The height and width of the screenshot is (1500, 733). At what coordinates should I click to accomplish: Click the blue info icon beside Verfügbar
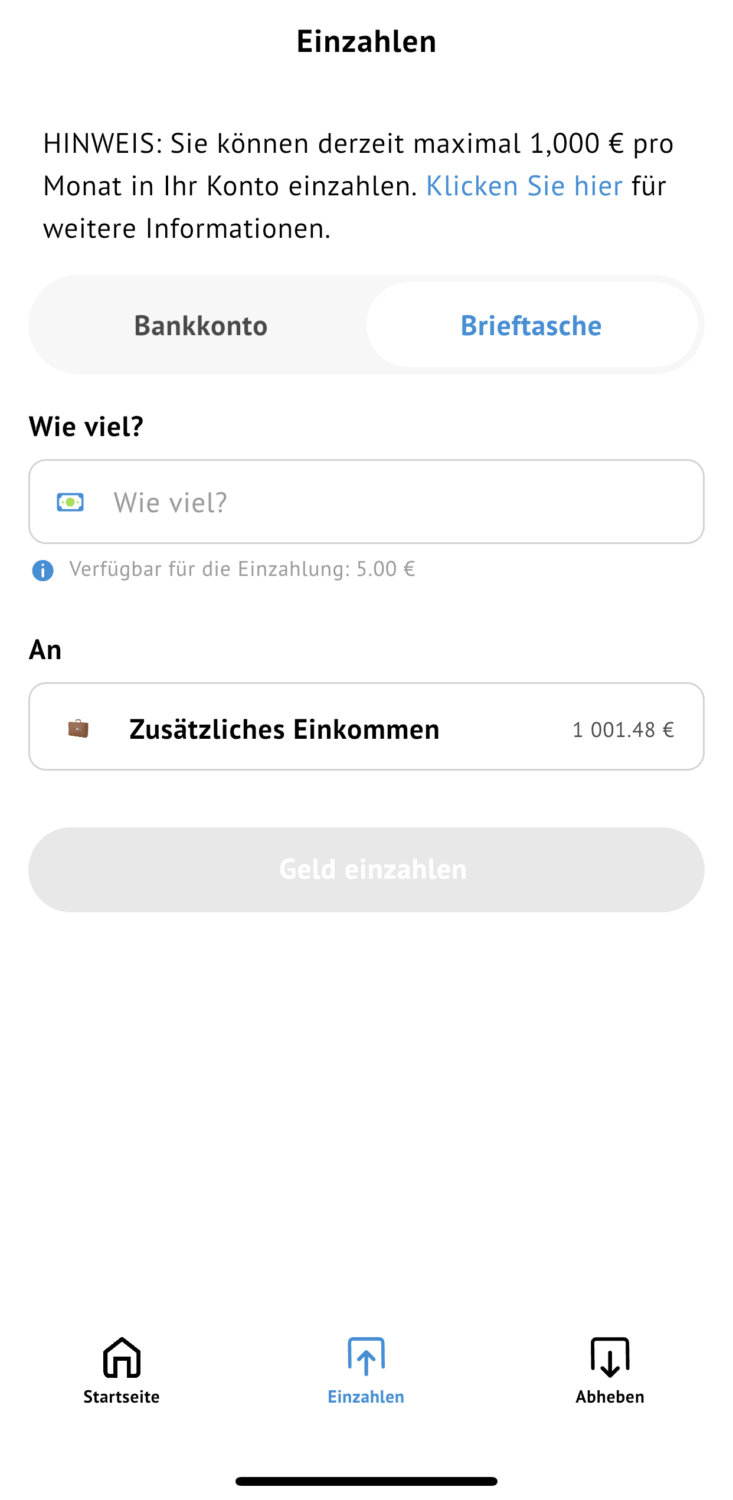(43, 570)
